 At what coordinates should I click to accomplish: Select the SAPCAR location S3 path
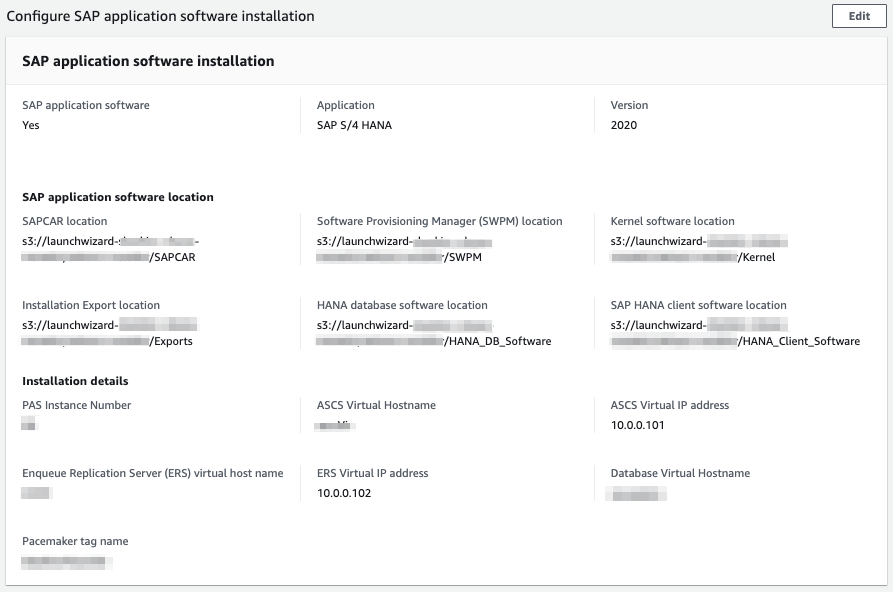[x=109, y=249]
